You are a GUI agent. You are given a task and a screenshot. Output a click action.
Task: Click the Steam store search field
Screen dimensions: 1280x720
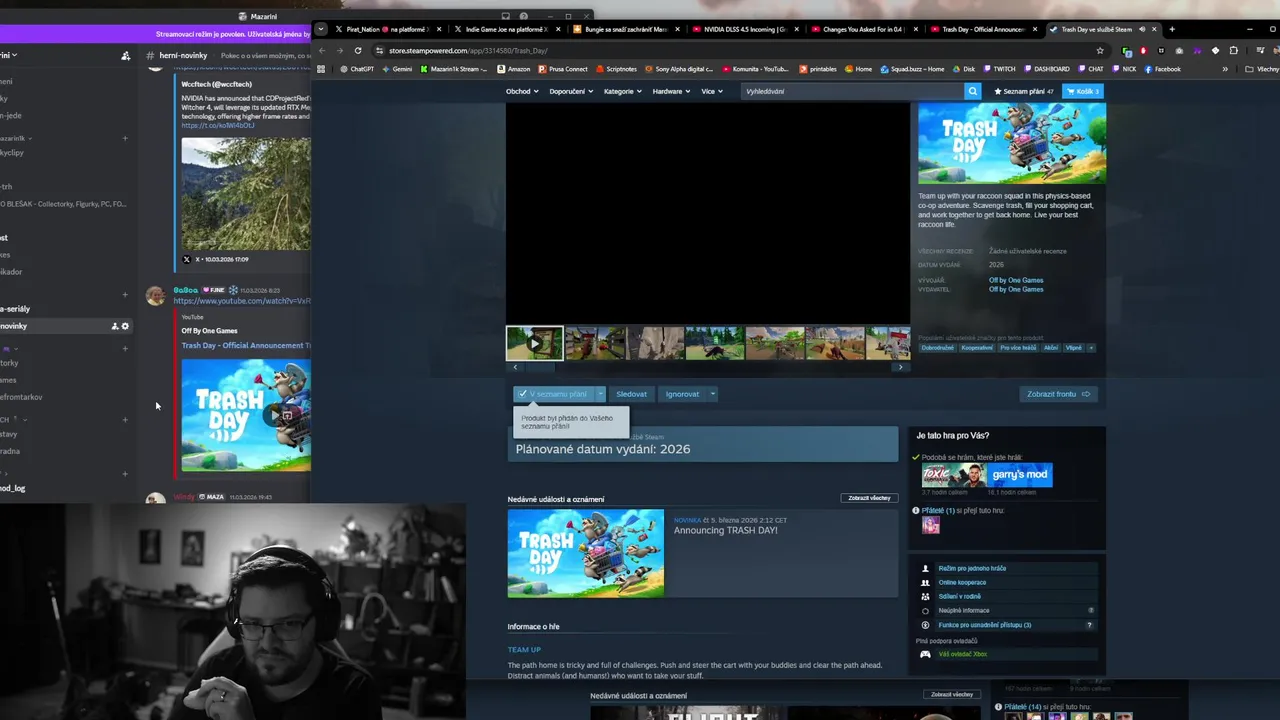(x=852, y=91)
